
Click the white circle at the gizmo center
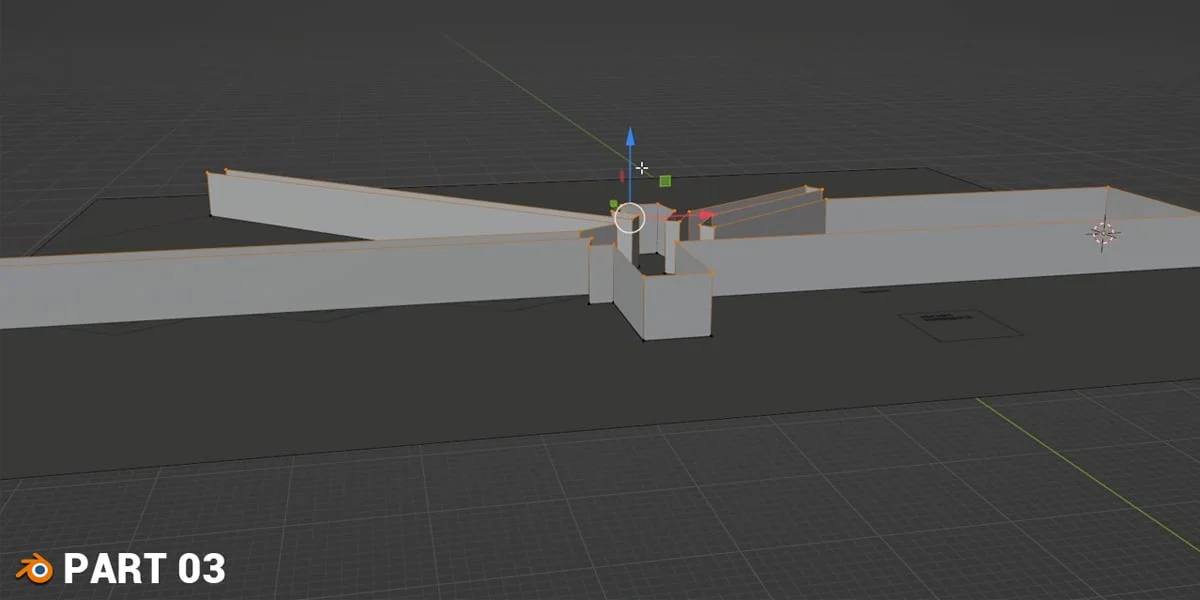[x=630, y=218]
